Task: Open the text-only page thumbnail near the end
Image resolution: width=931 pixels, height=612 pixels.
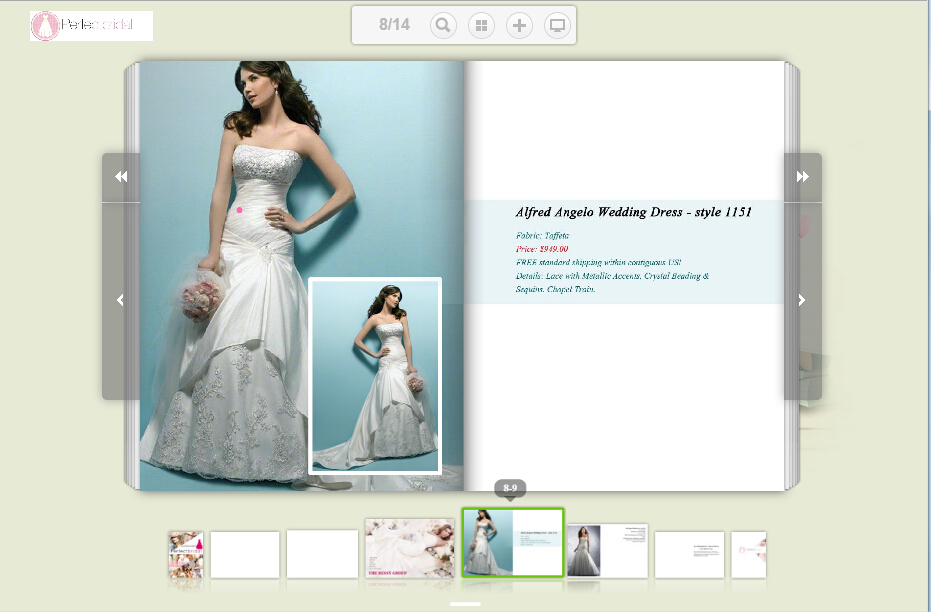Action: [x=689, y=554]
